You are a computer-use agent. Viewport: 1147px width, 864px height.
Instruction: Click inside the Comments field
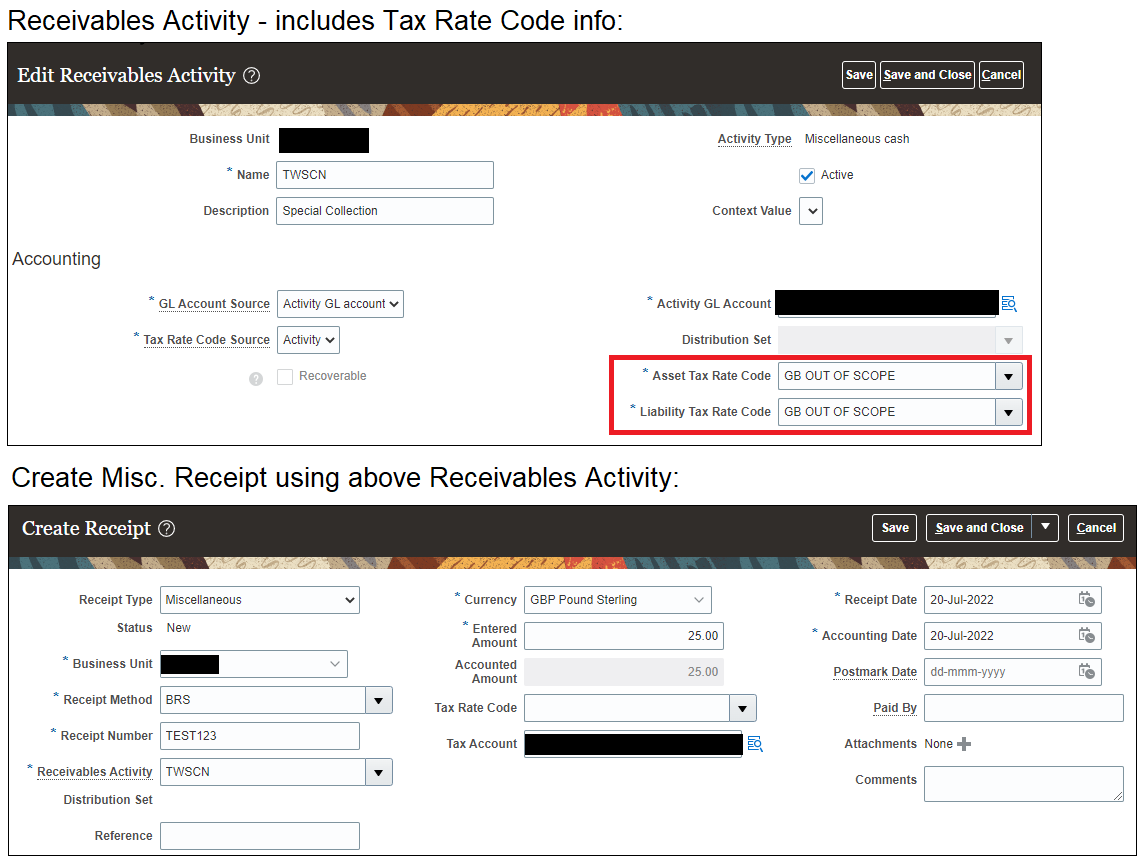[1022, 783]
